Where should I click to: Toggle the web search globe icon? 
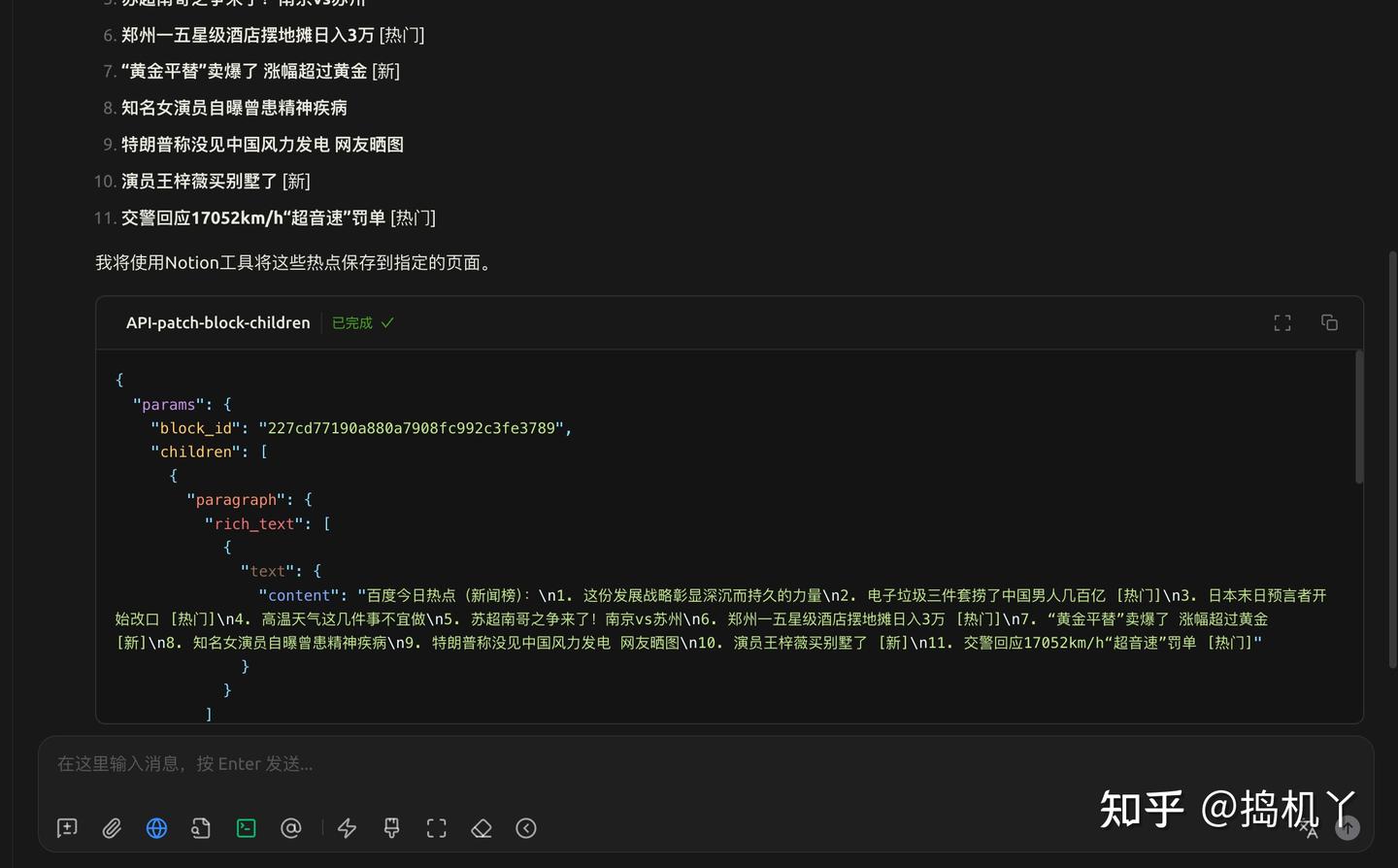click(156, 828)
